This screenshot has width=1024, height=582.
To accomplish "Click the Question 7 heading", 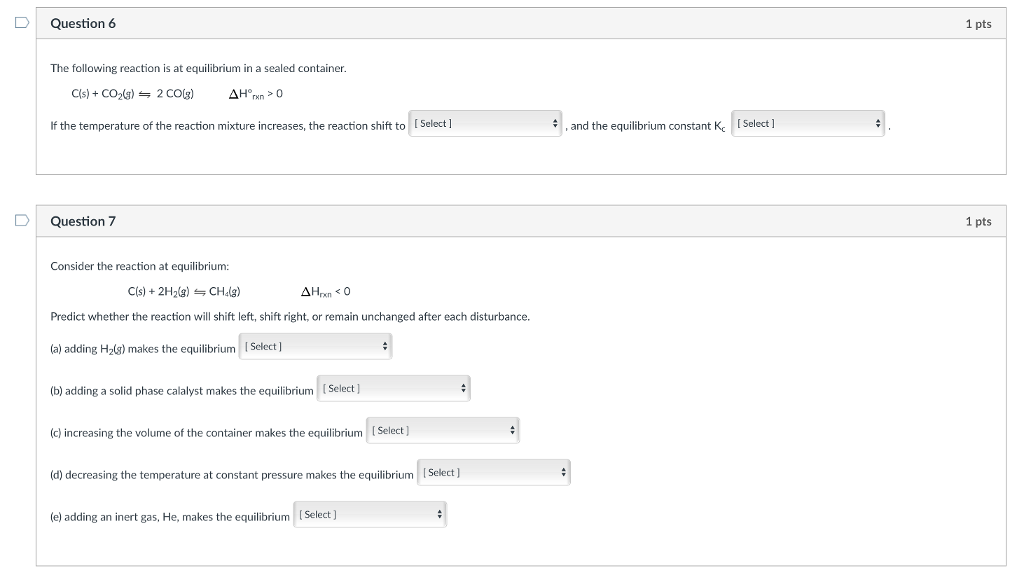I will click(83, 221).
